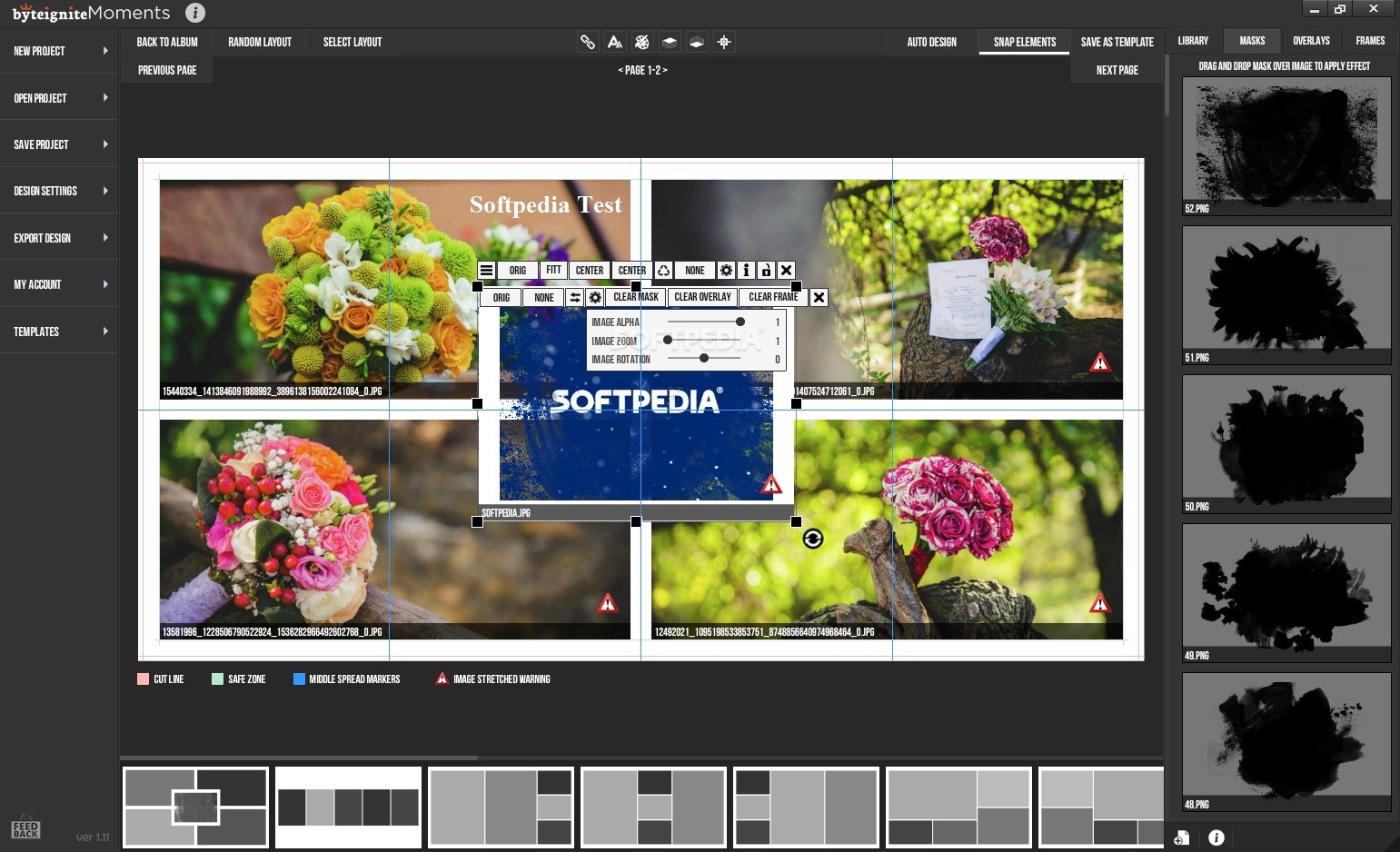Close the upper image toolbar with X
The height and width of the screenshot is (852, 1400).
(787, 271)
